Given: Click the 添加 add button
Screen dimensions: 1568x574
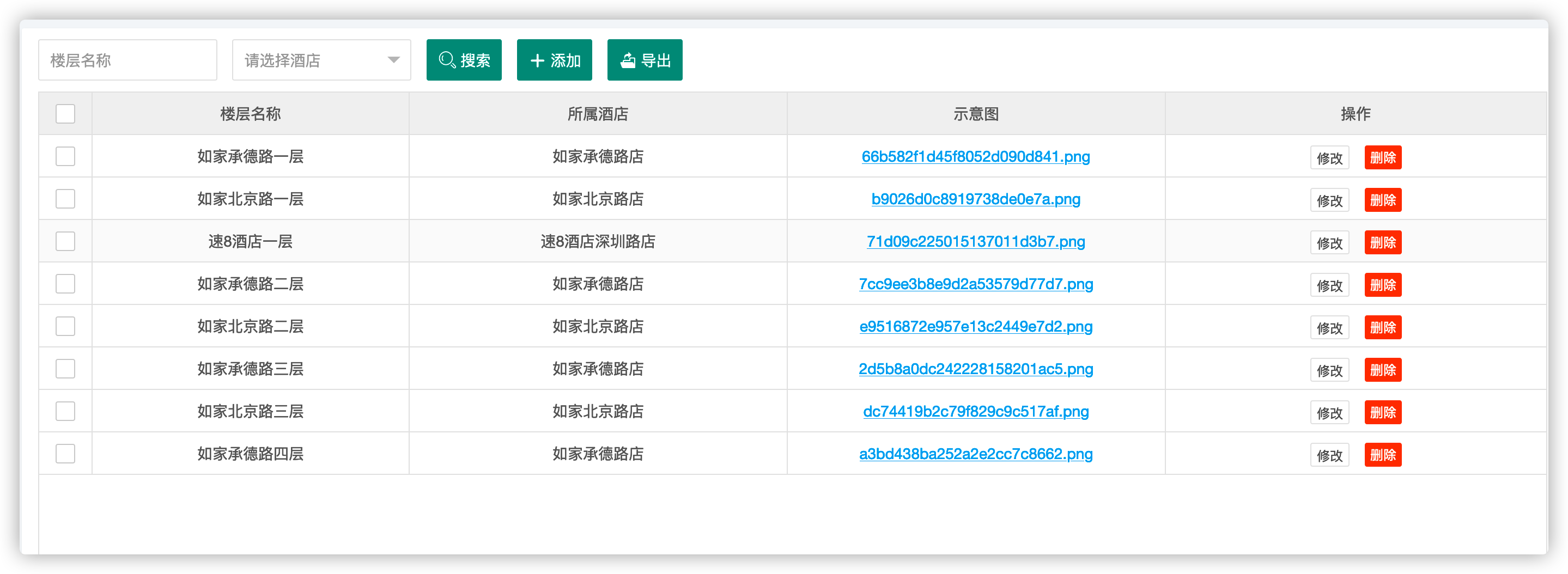Looking at the screenshot, I should (x=554, y=60).
